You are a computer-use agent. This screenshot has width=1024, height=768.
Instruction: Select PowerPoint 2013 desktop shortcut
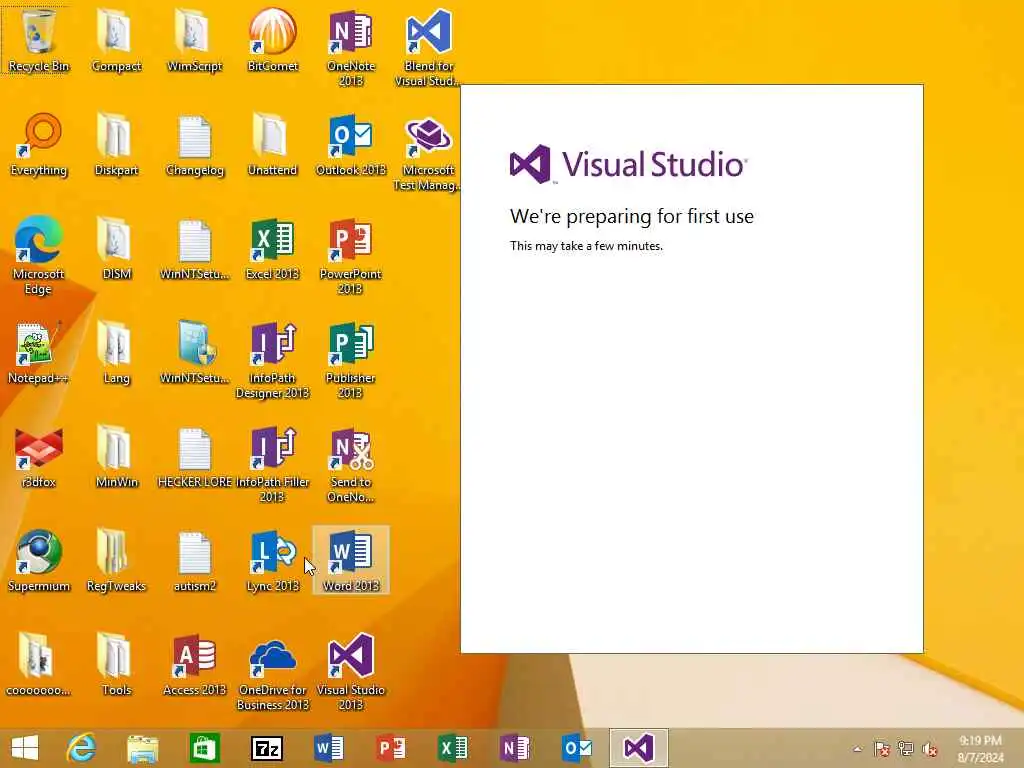pos(351,255)
